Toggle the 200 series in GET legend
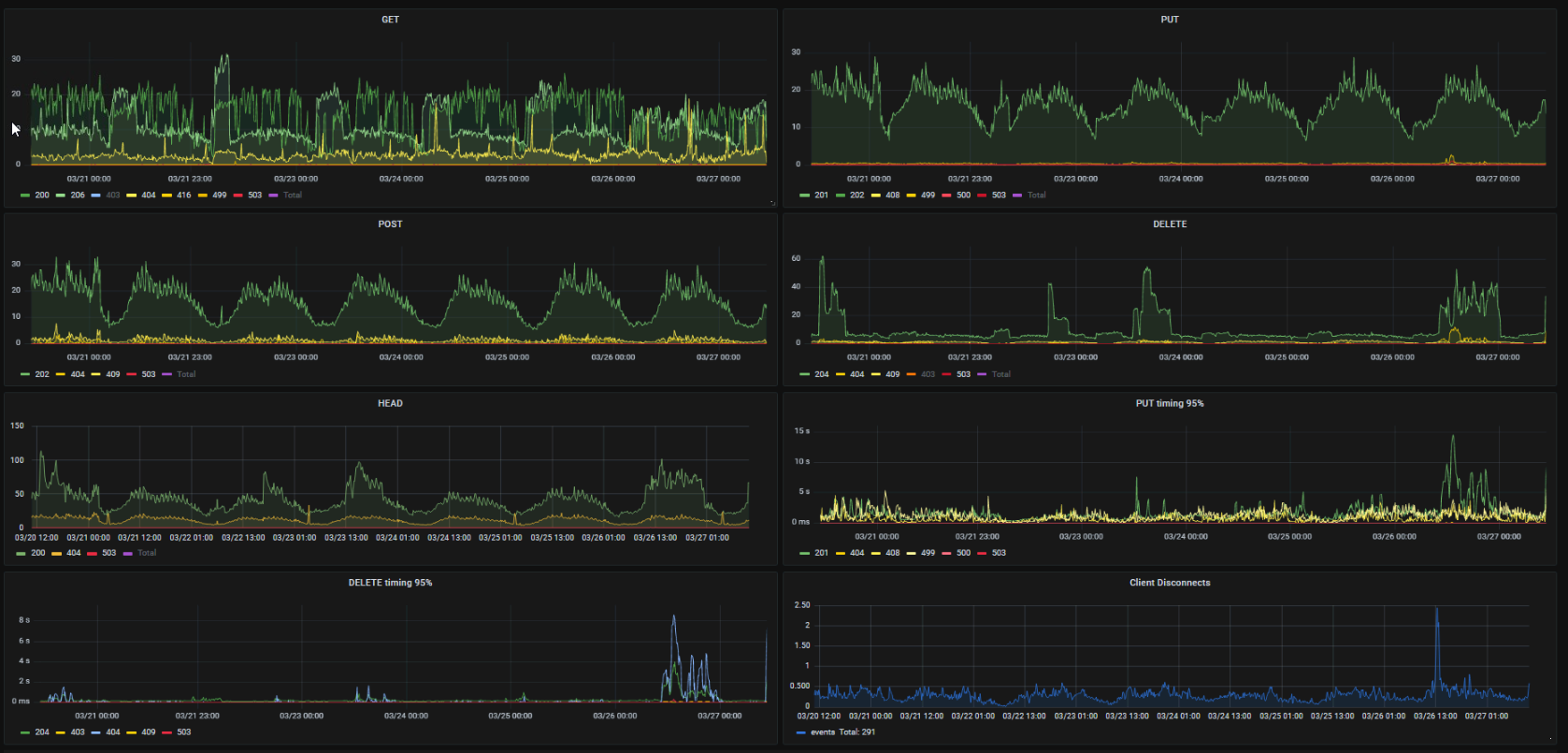 click(x=42, y=195)
